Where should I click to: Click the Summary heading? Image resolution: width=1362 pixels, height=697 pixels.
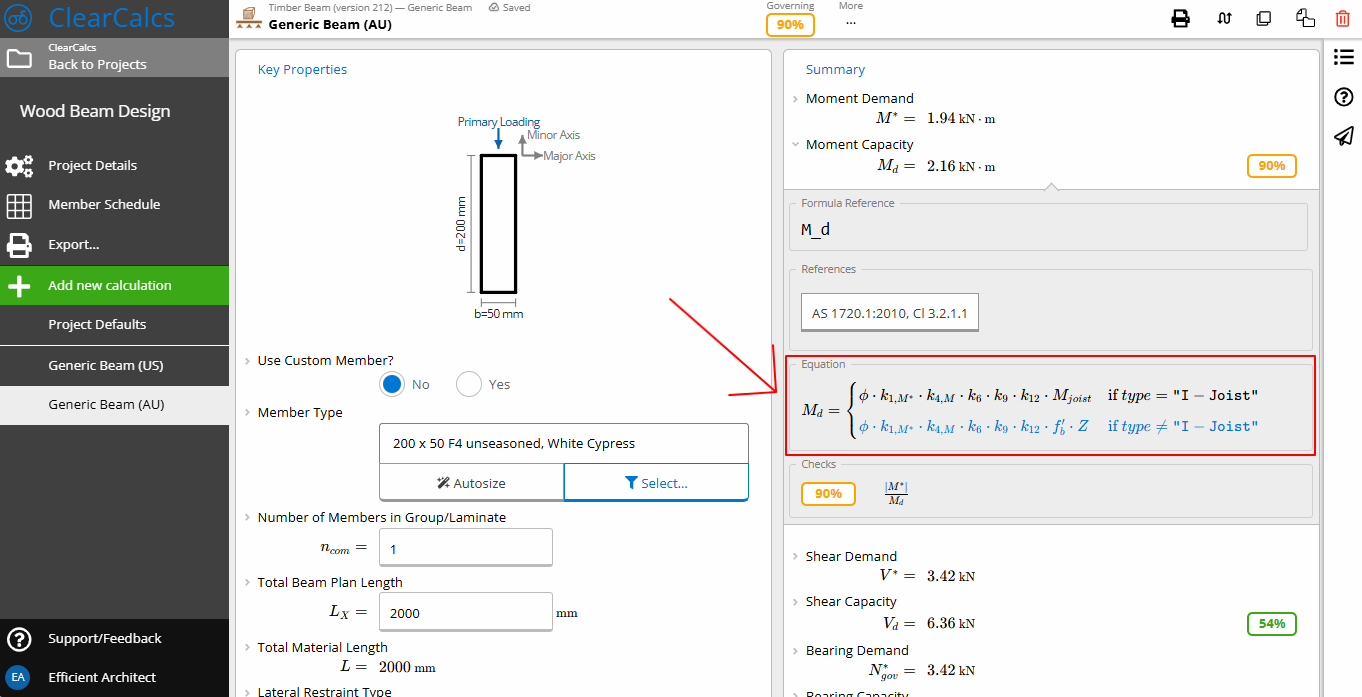click(835, 69)
